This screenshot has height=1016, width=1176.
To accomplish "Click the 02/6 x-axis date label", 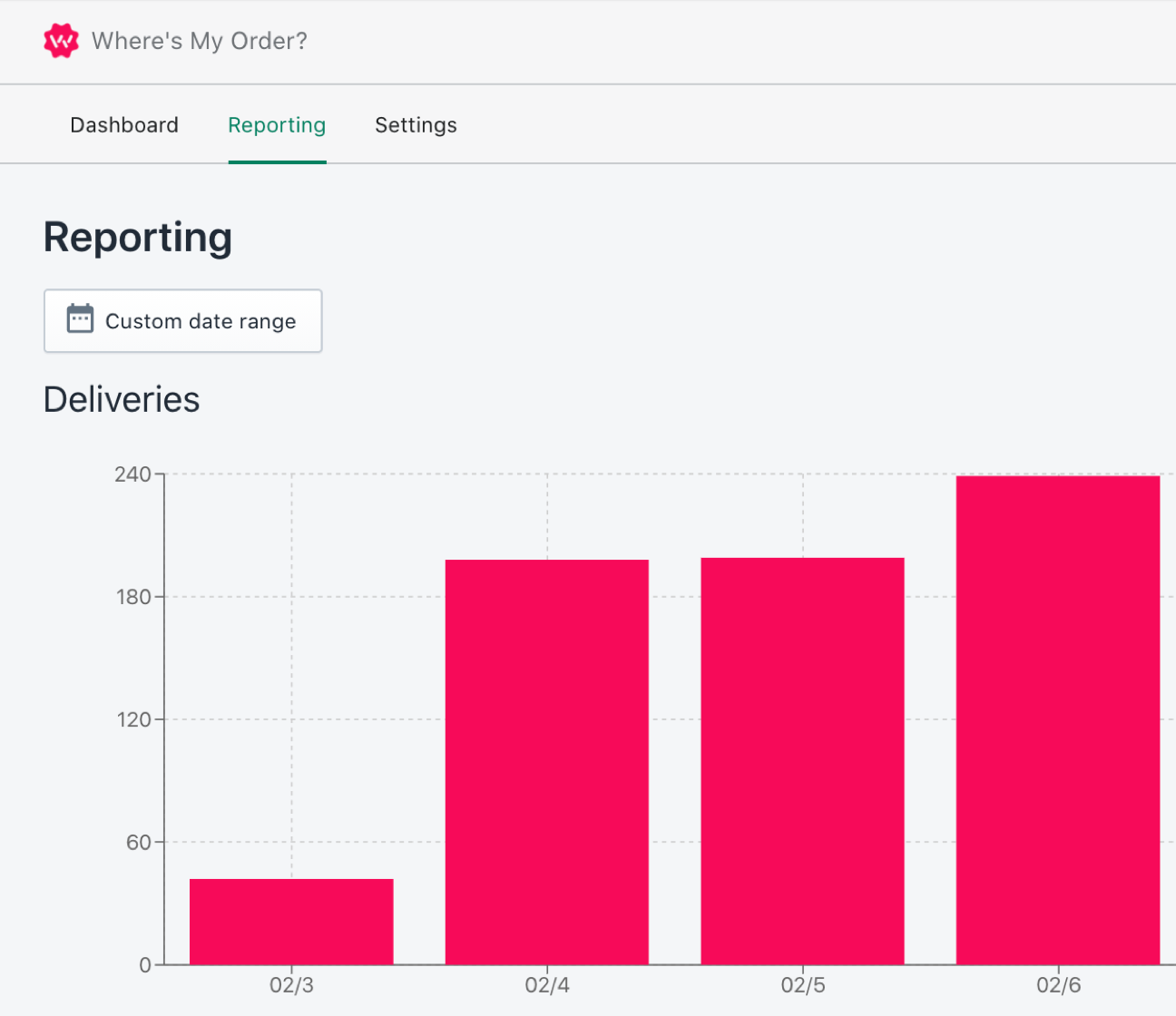I will coord(1059,985).
